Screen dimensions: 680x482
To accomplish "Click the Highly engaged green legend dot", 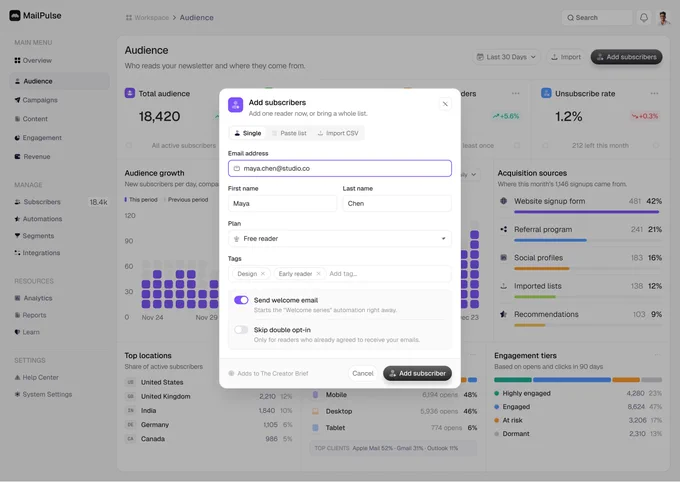I will (497, 393).
